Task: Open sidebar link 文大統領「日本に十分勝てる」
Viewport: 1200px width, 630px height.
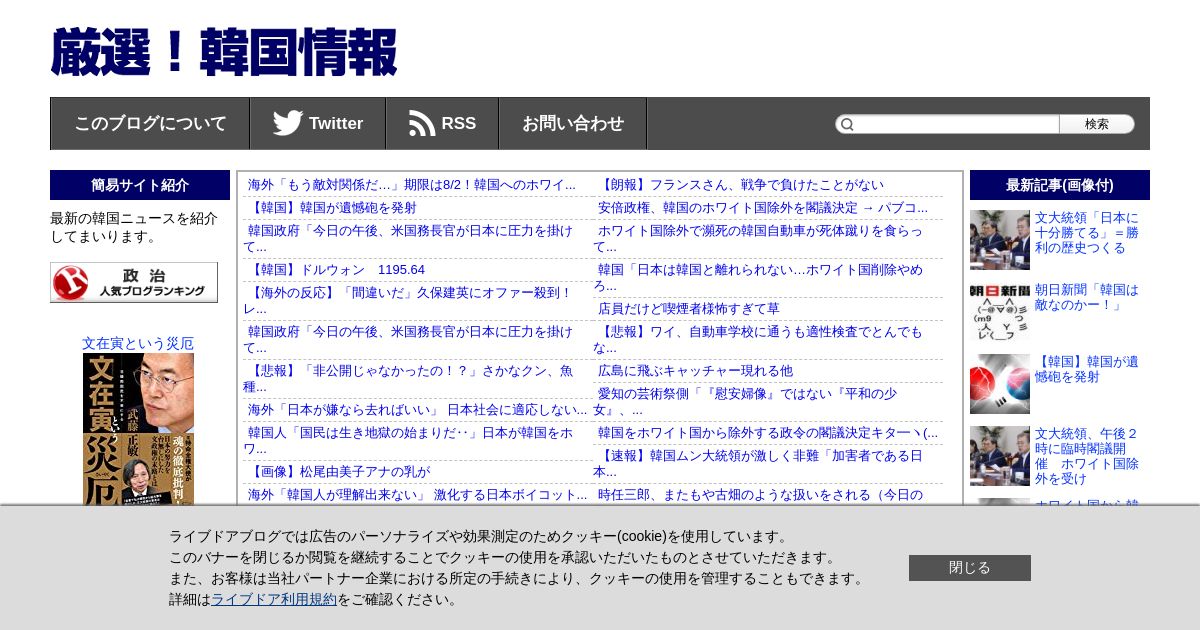Action: pos(1087,233)
